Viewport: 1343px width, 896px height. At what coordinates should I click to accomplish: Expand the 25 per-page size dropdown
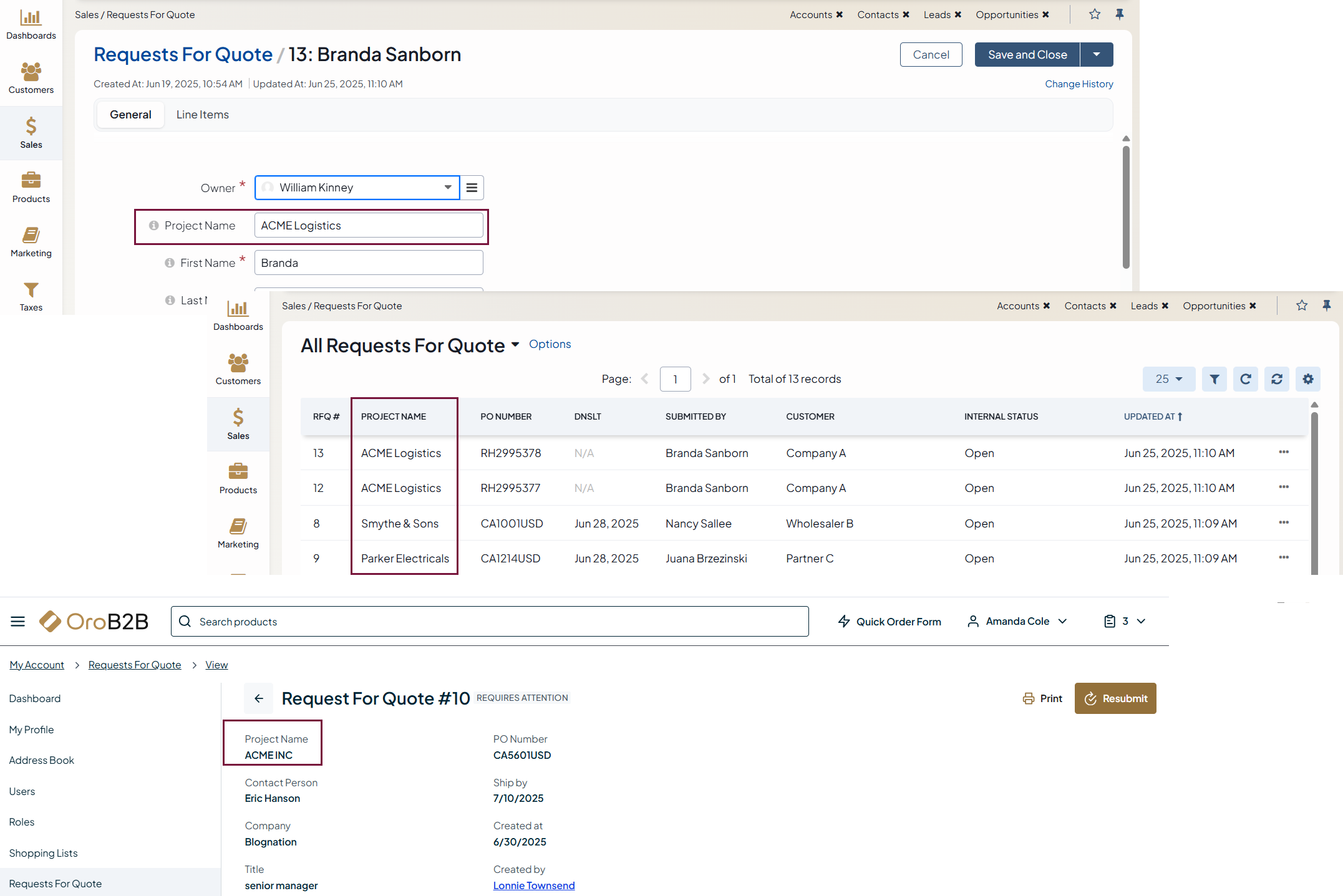pos(1168,379)
